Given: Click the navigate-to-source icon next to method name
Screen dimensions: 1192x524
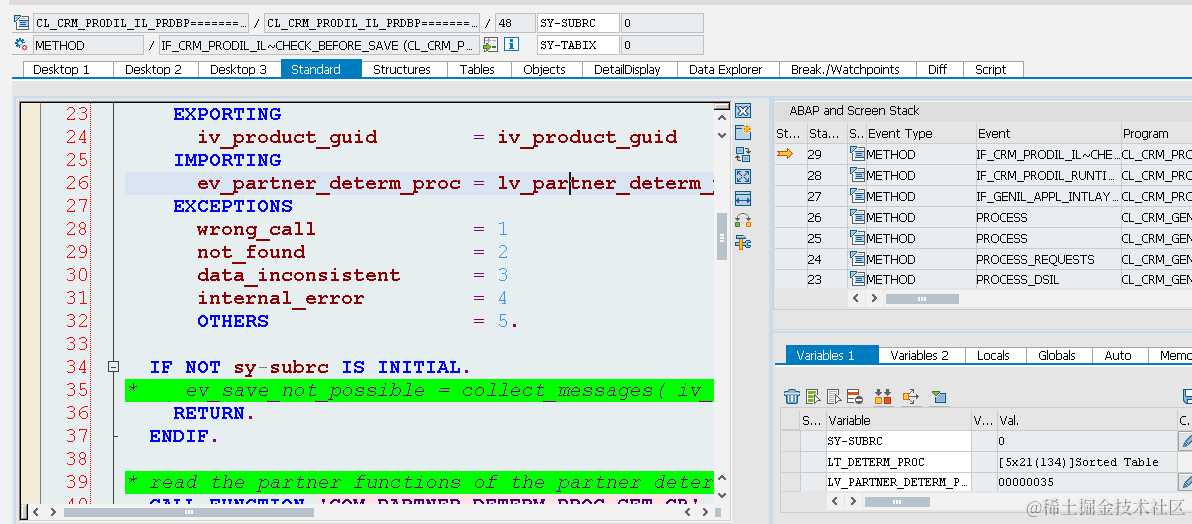Looking at the screenshot, I should pos(490,45).
